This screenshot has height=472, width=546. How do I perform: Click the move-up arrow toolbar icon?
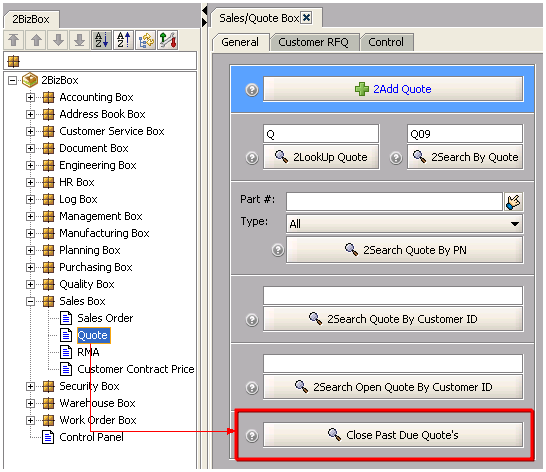[36, 40]
